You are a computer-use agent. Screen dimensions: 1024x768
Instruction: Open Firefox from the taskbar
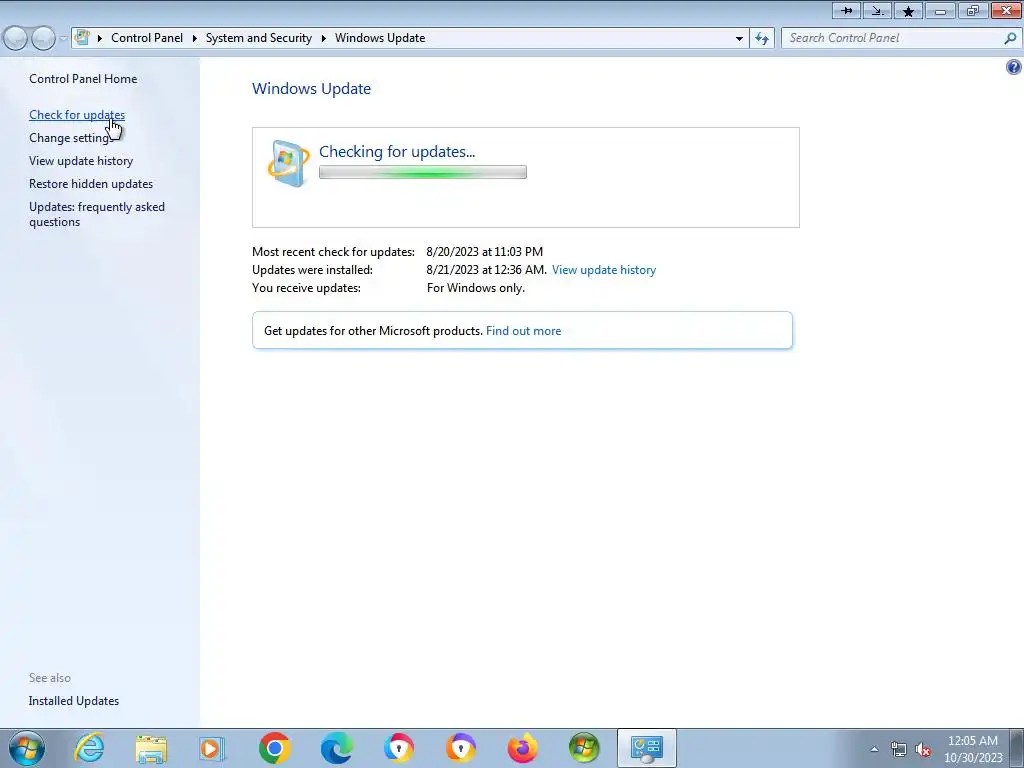(522, 748)
